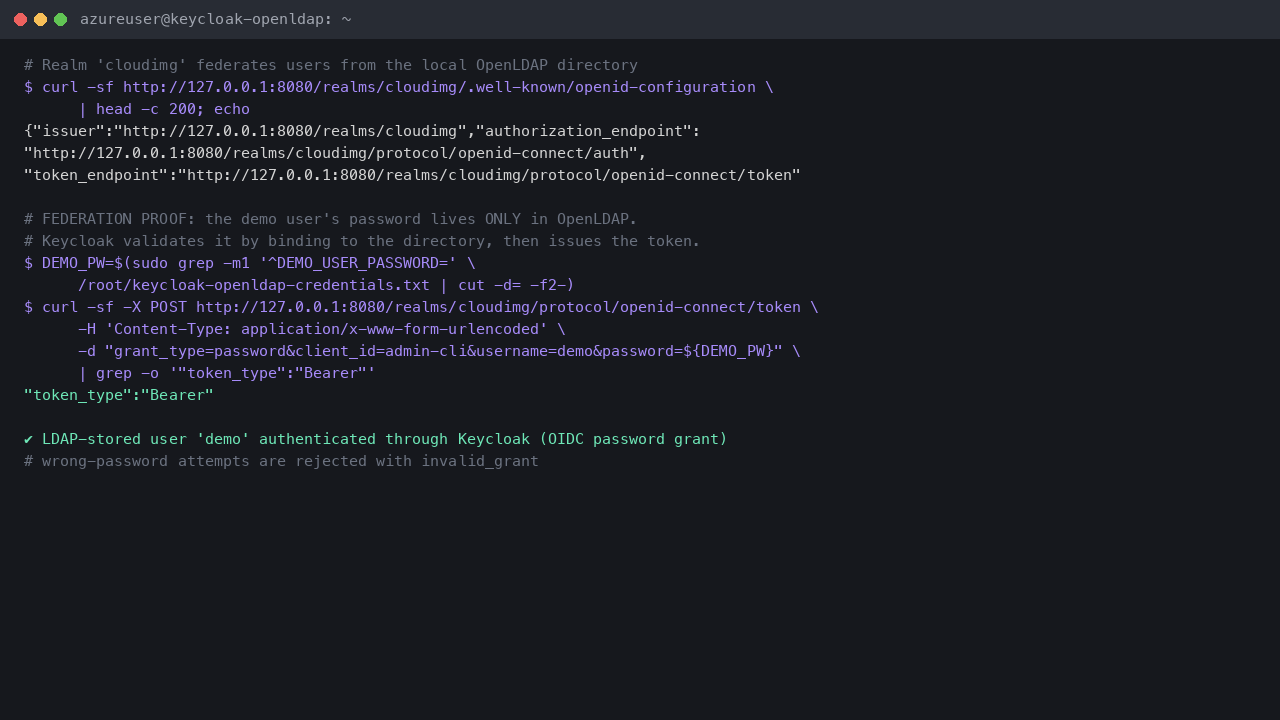Click the yellow minimize window button

point(40,19)
